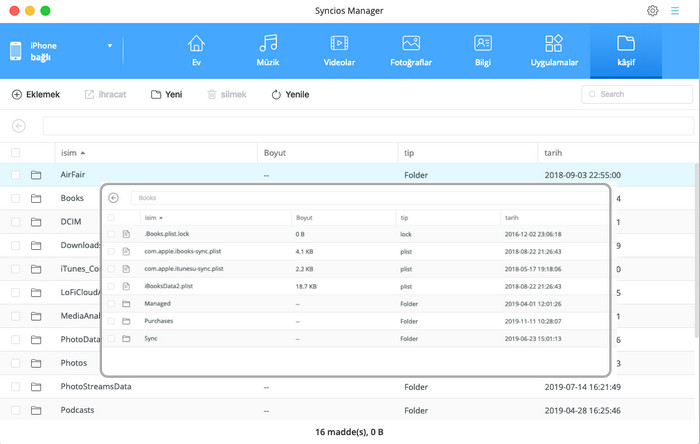This screenshot has height=444, width=700.
Task: Select iBooksData2.plist file
Action: [x=168, y=286]
